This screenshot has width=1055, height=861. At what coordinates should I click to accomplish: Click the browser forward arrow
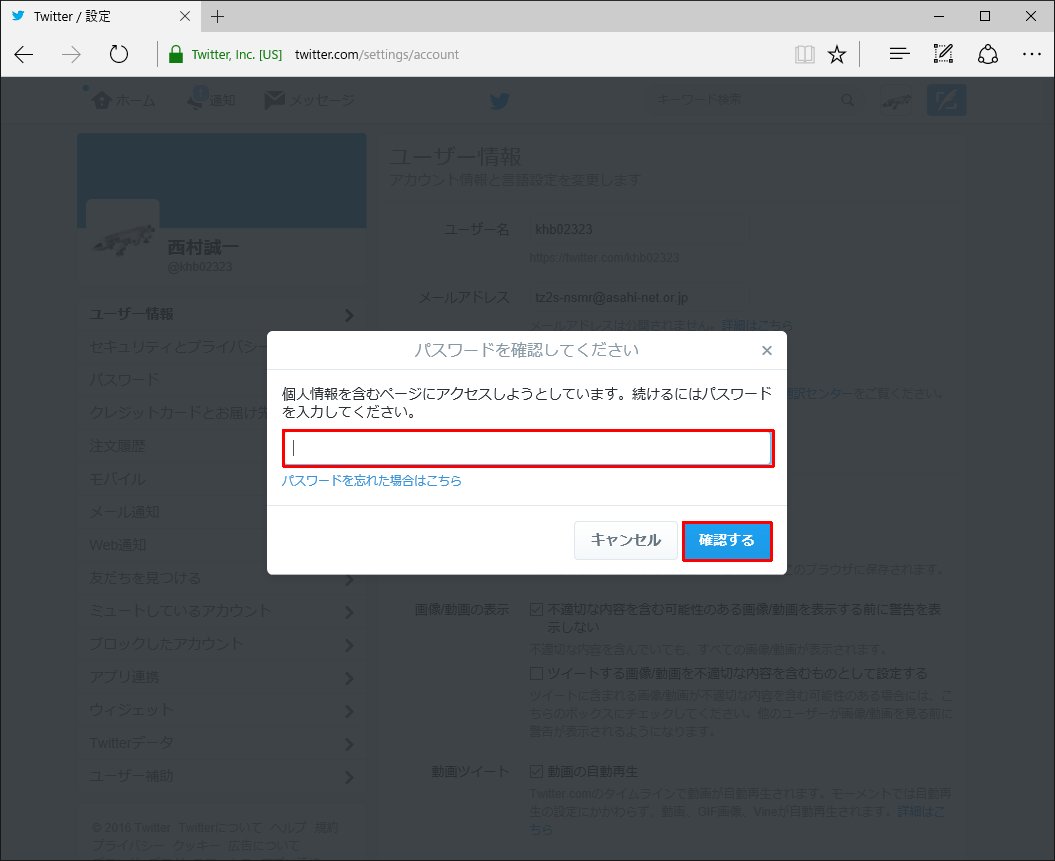(x=71, y=54)
